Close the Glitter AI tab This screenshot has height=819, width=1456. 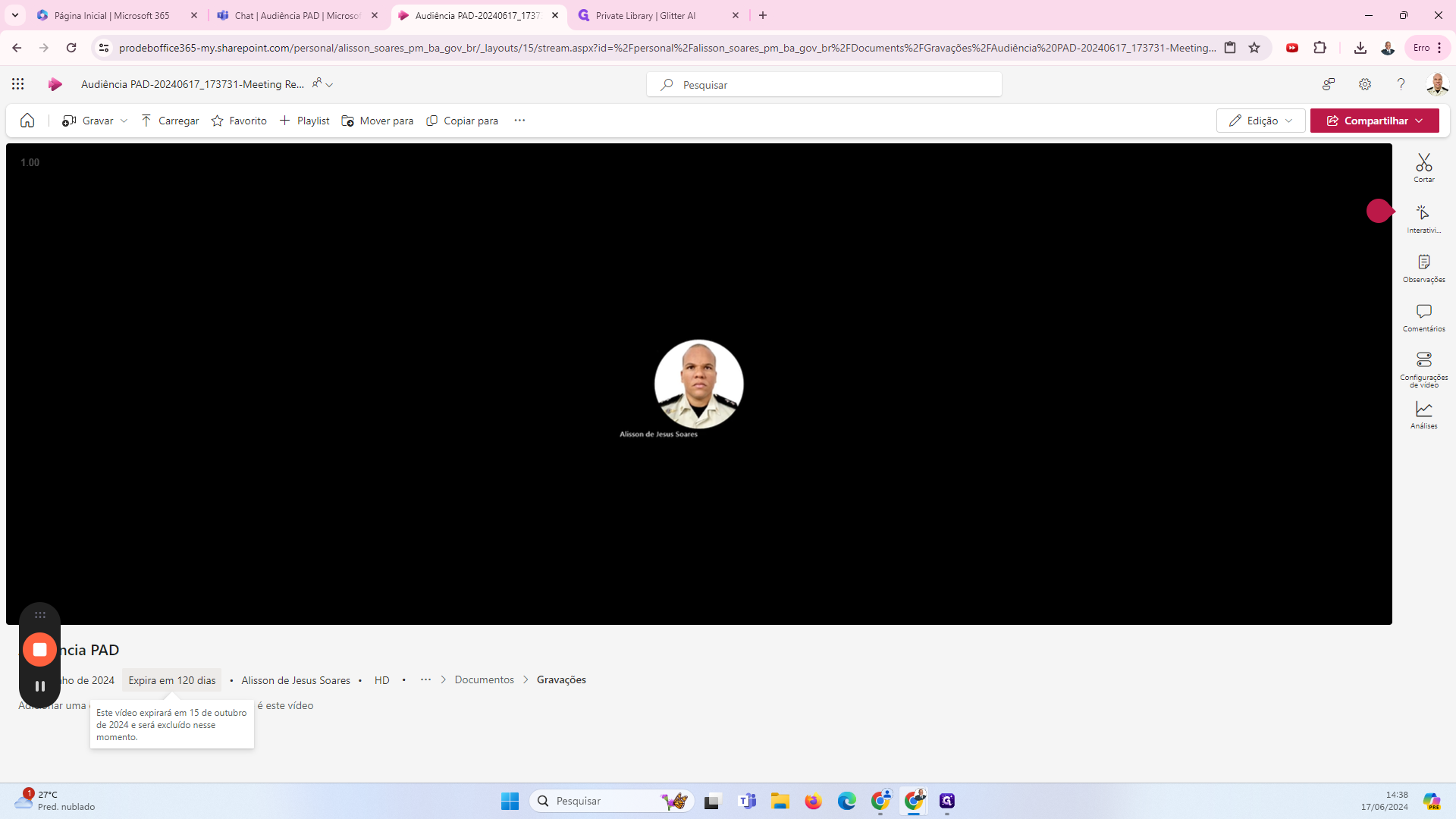coord(735,15)
